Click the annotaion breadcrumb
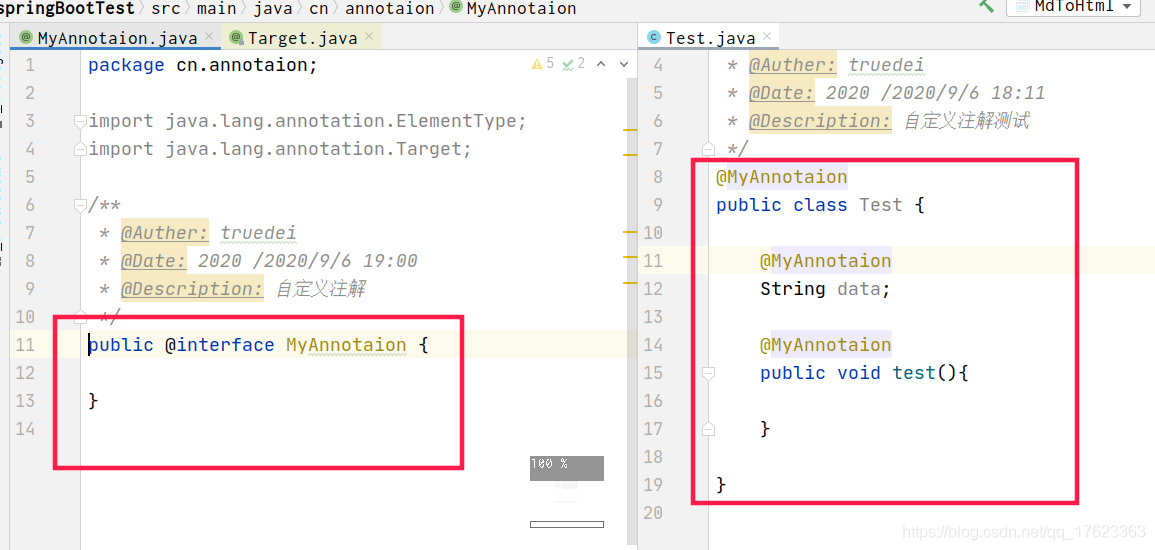Screen dimensions: 1155x550 pos(390,8)
